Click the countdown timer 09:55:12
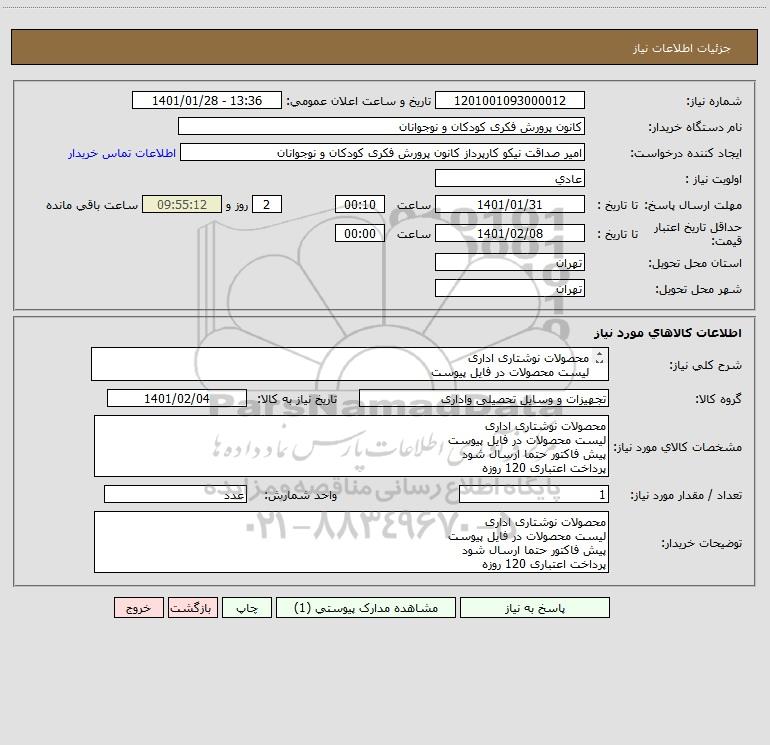This screenshot has height=745, width=770. tap(182, 204)
